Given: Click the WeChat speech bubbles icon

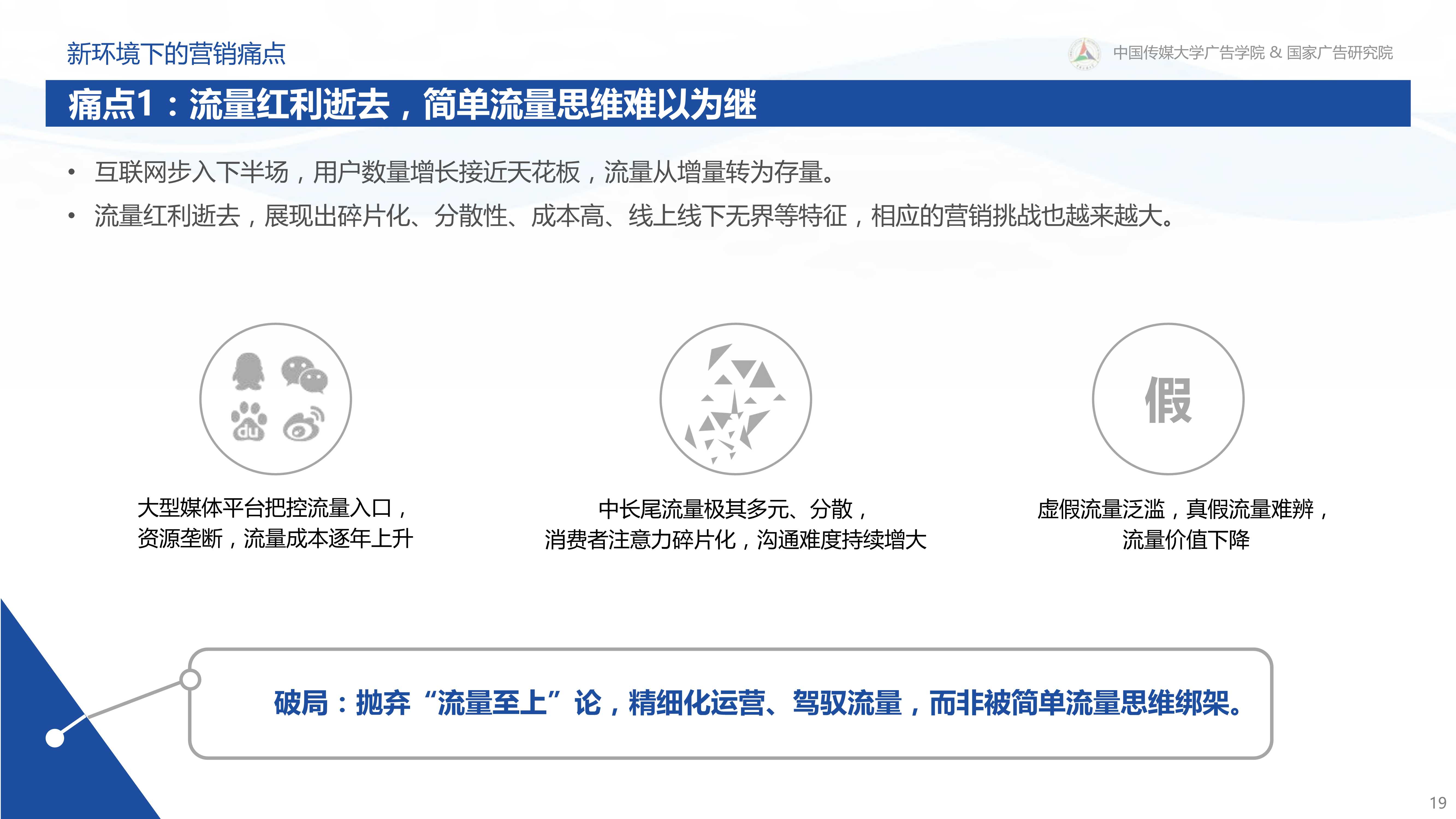Looking at the screenshot, I should 305,374.
